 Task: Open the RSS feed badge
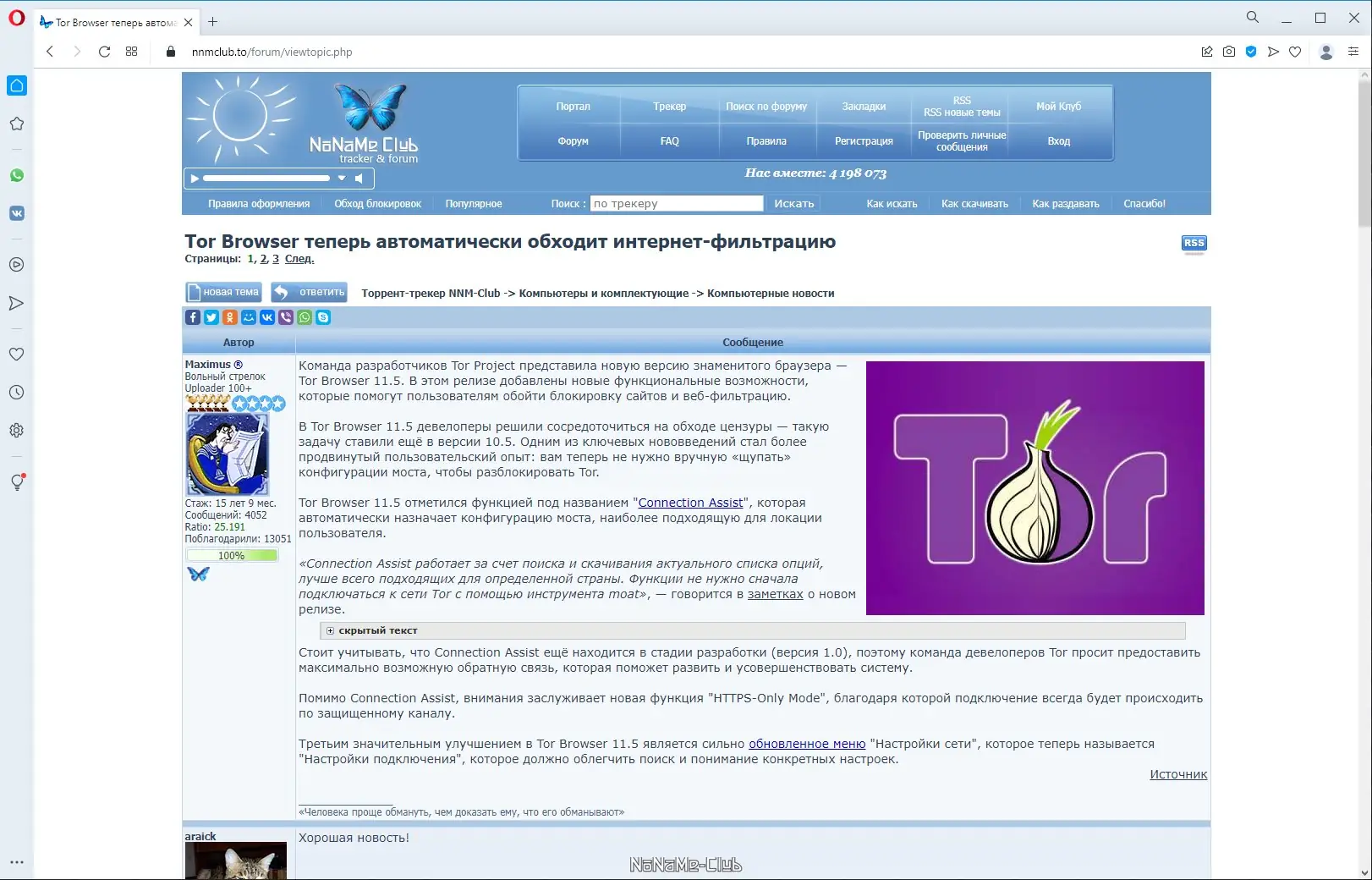coord(1194,244)
